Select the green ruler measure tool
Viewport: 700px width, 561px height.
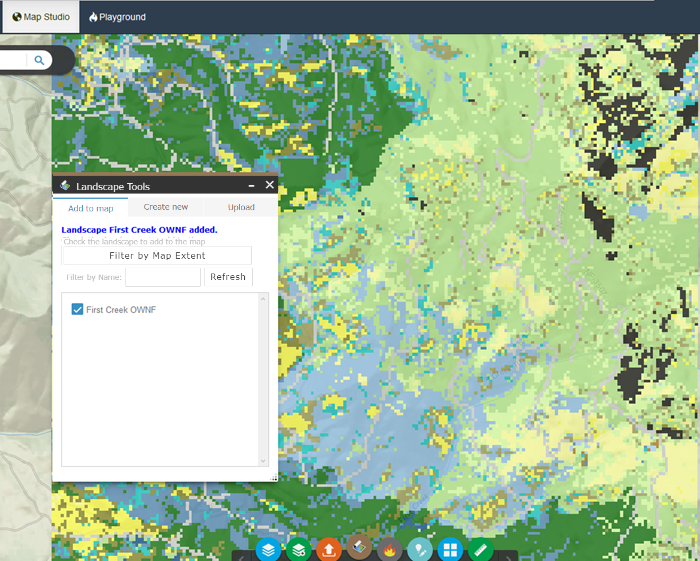pos(481,550)
